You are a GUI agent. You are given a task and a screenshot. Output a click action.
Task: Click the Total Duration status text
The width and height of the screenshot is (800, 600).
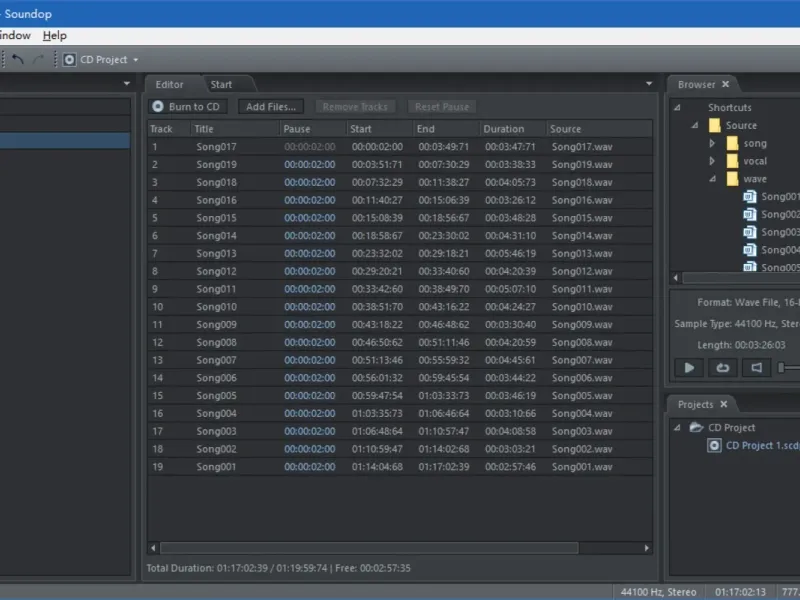point(279,568)
